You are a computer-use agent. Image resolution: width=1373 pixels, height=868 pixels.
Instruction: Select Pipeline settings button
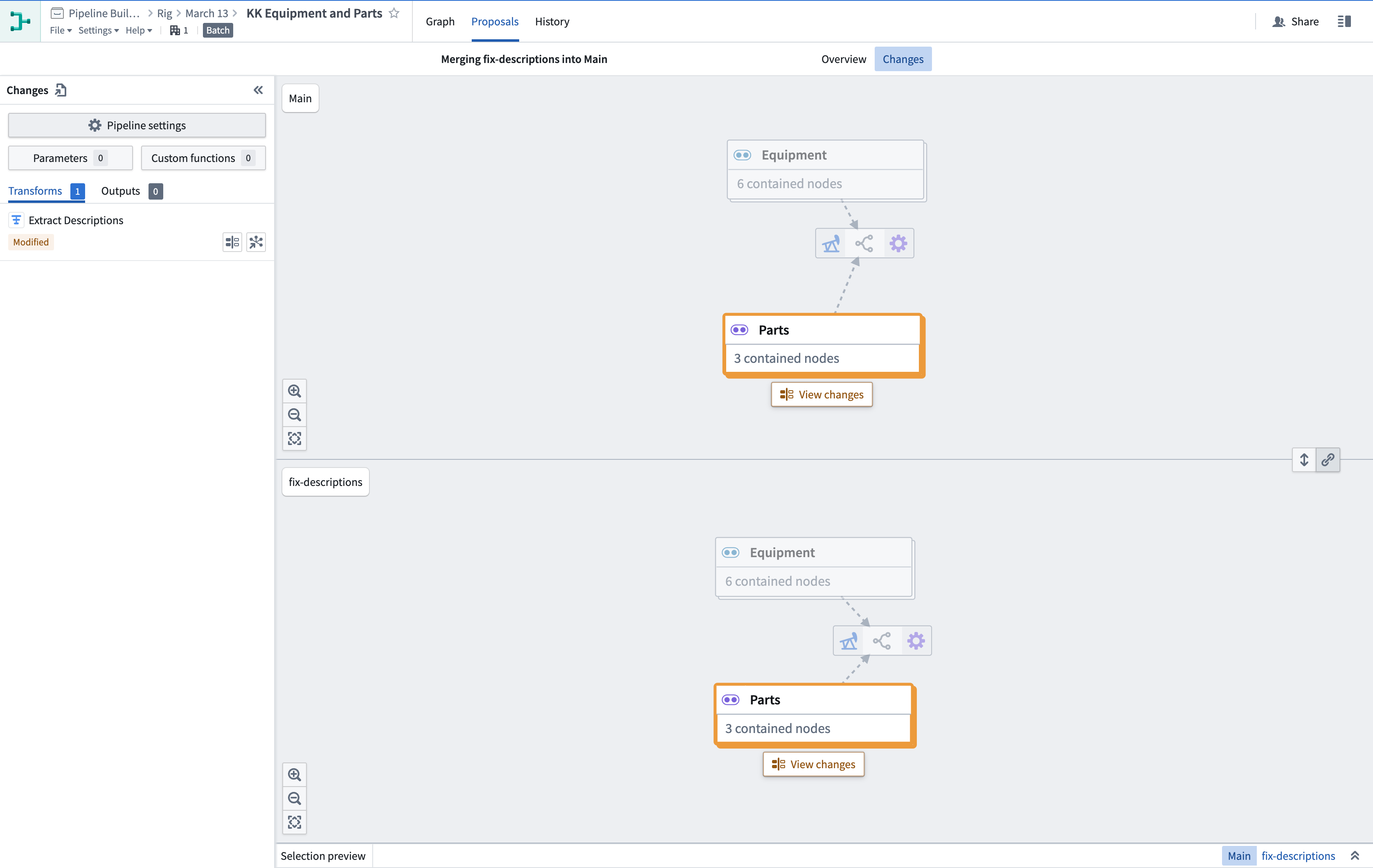coord(137,125)
